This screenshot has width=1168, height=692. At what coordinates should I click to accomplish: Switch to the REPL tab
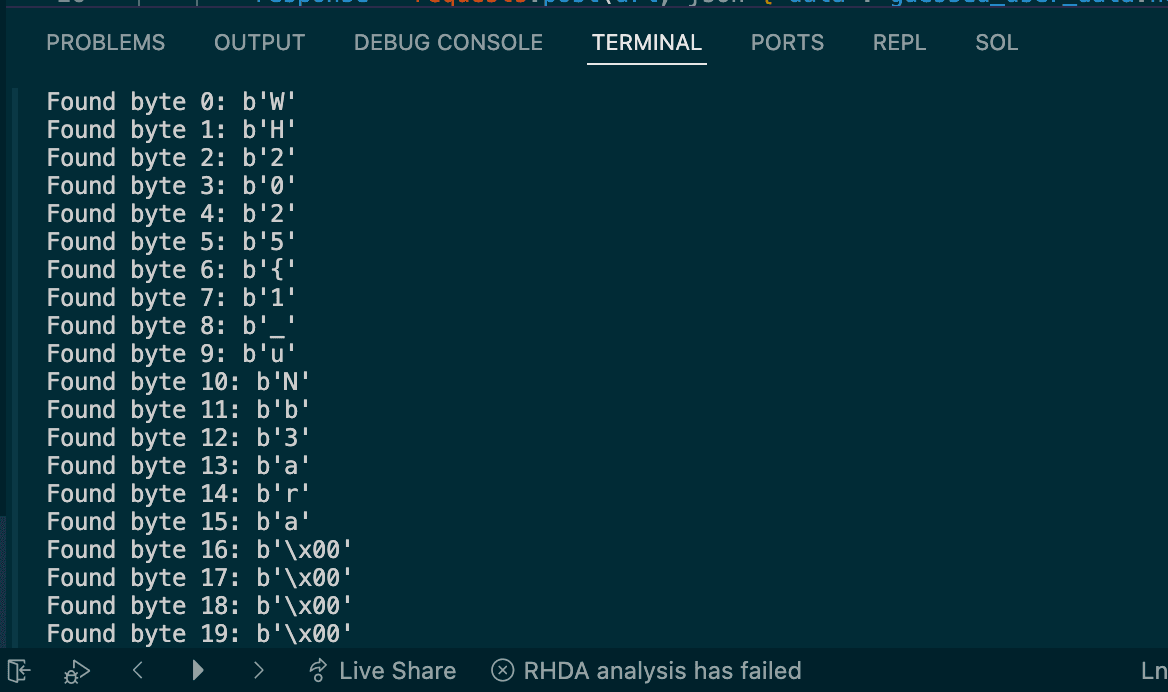point(900,42)
